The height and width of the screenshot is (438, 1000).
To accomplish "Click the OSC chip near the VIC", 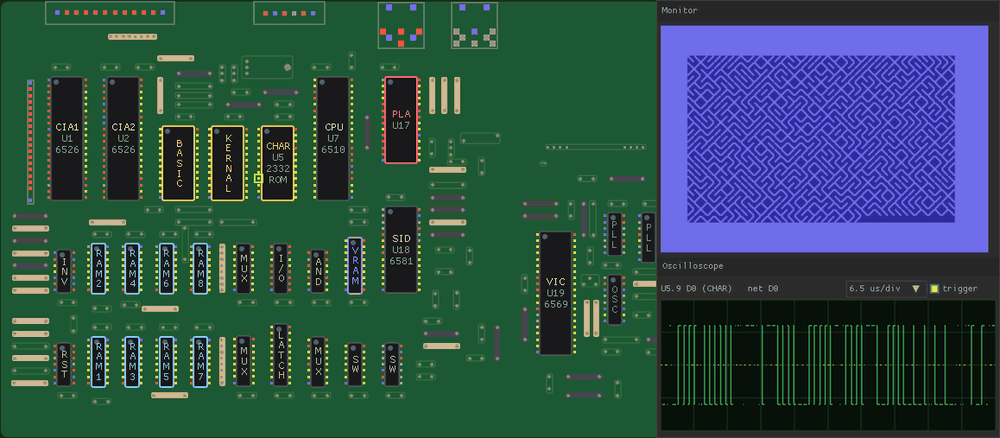I will tap(614, 300).
